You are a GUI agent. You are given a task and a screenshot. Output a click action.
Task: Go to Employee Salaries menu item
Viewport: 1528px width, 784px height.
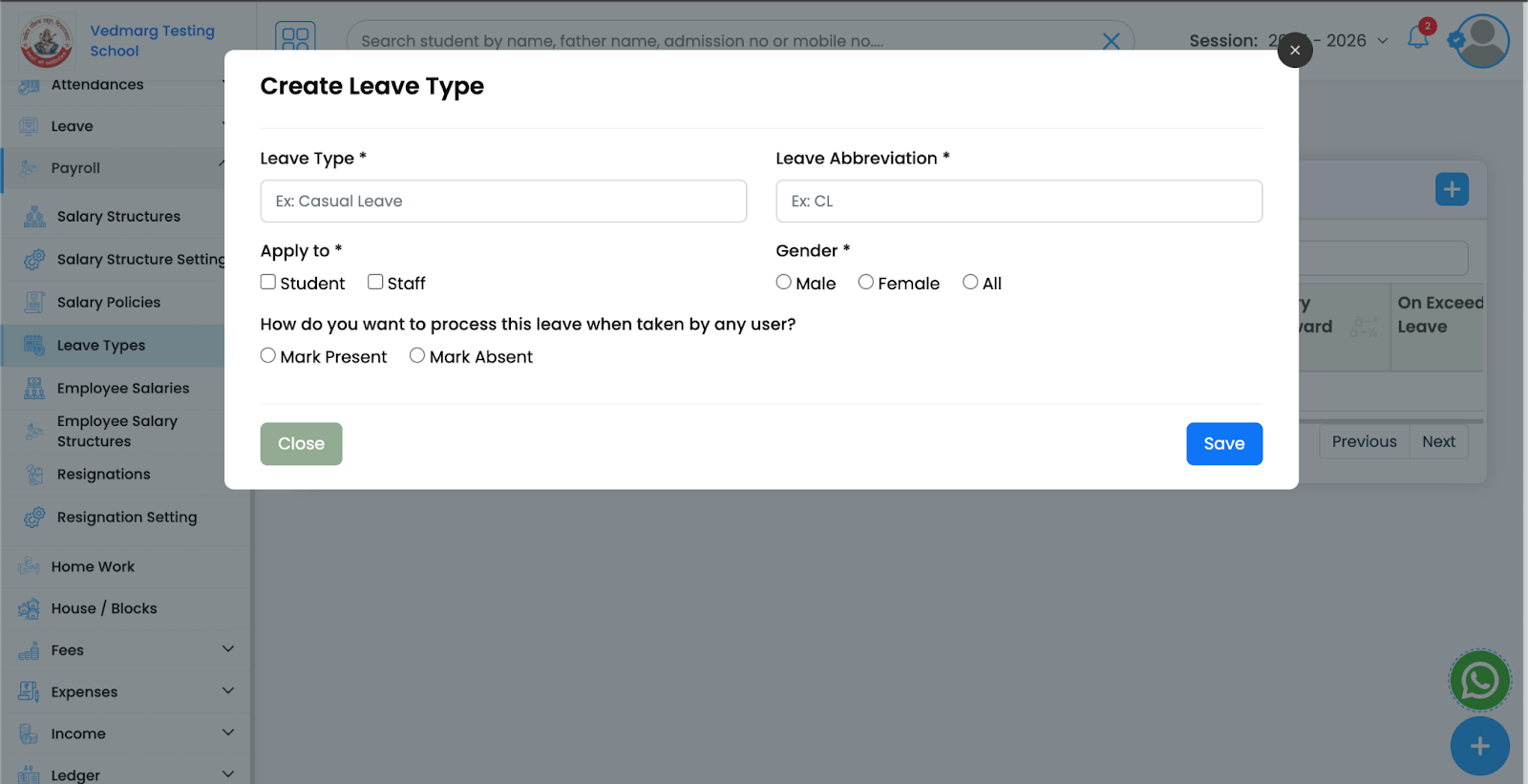pyautogui.click(x=122, y=389)
